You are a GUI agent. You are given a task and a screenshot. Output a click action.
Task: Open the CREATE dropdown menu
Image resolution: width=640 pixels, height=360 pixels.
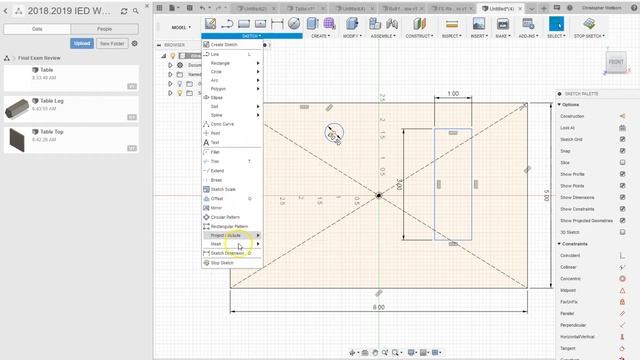point(320,36)
